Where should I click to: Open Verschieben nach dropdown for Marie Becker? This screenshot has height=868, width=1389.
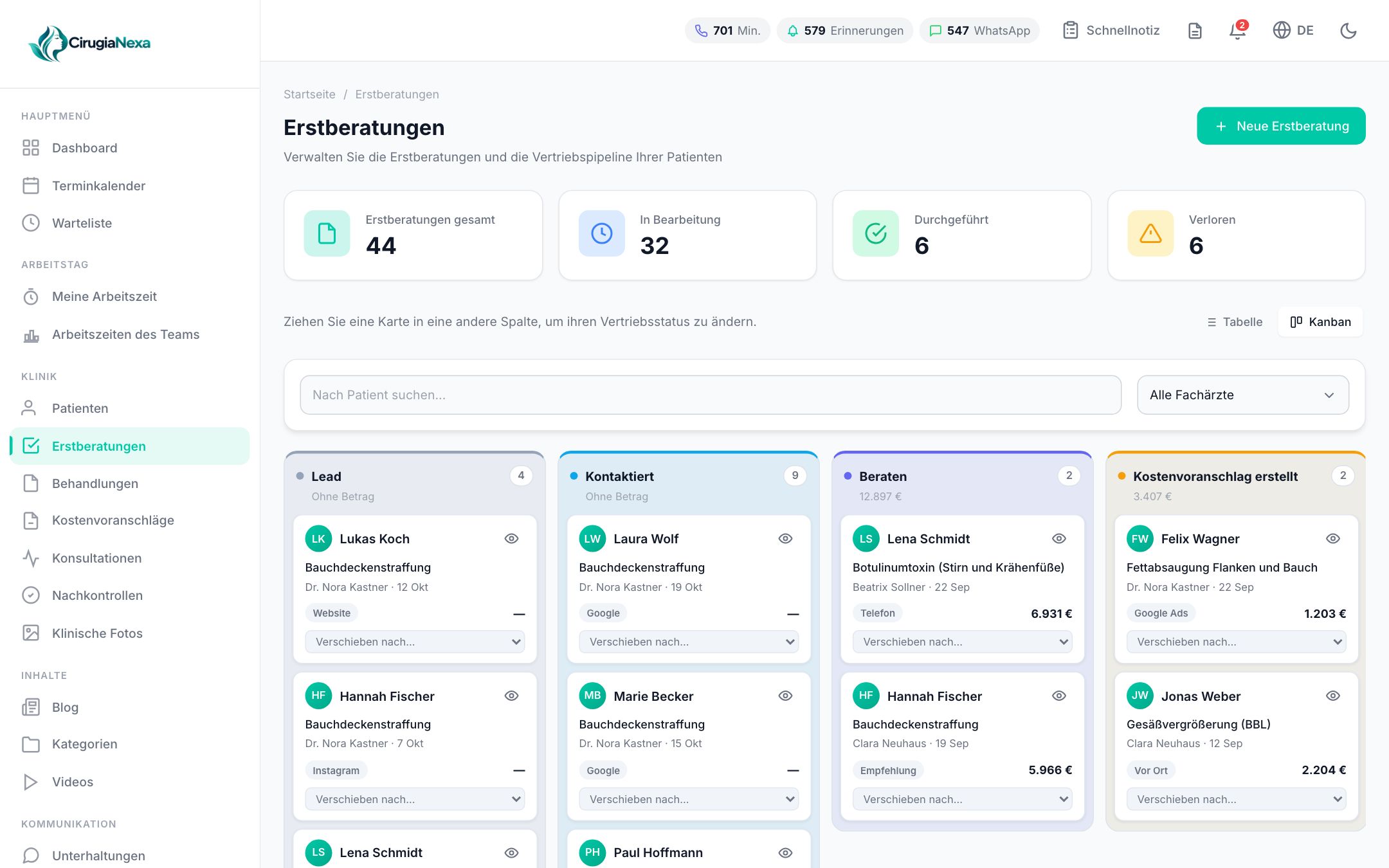click(689, 799)
